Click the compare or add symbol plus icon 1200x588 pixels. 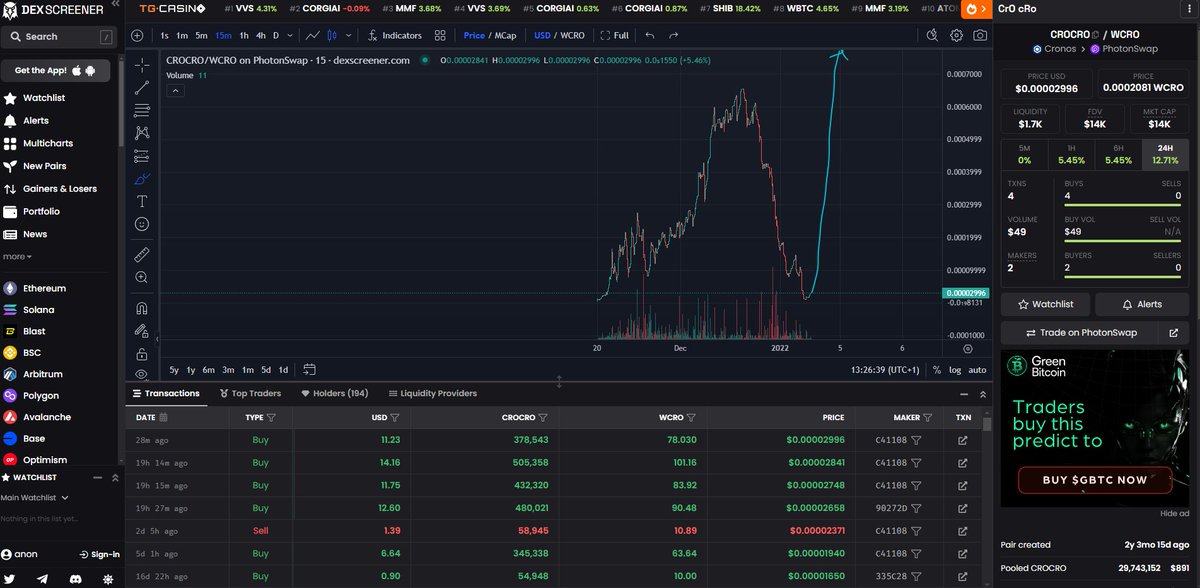pos(137,35)
